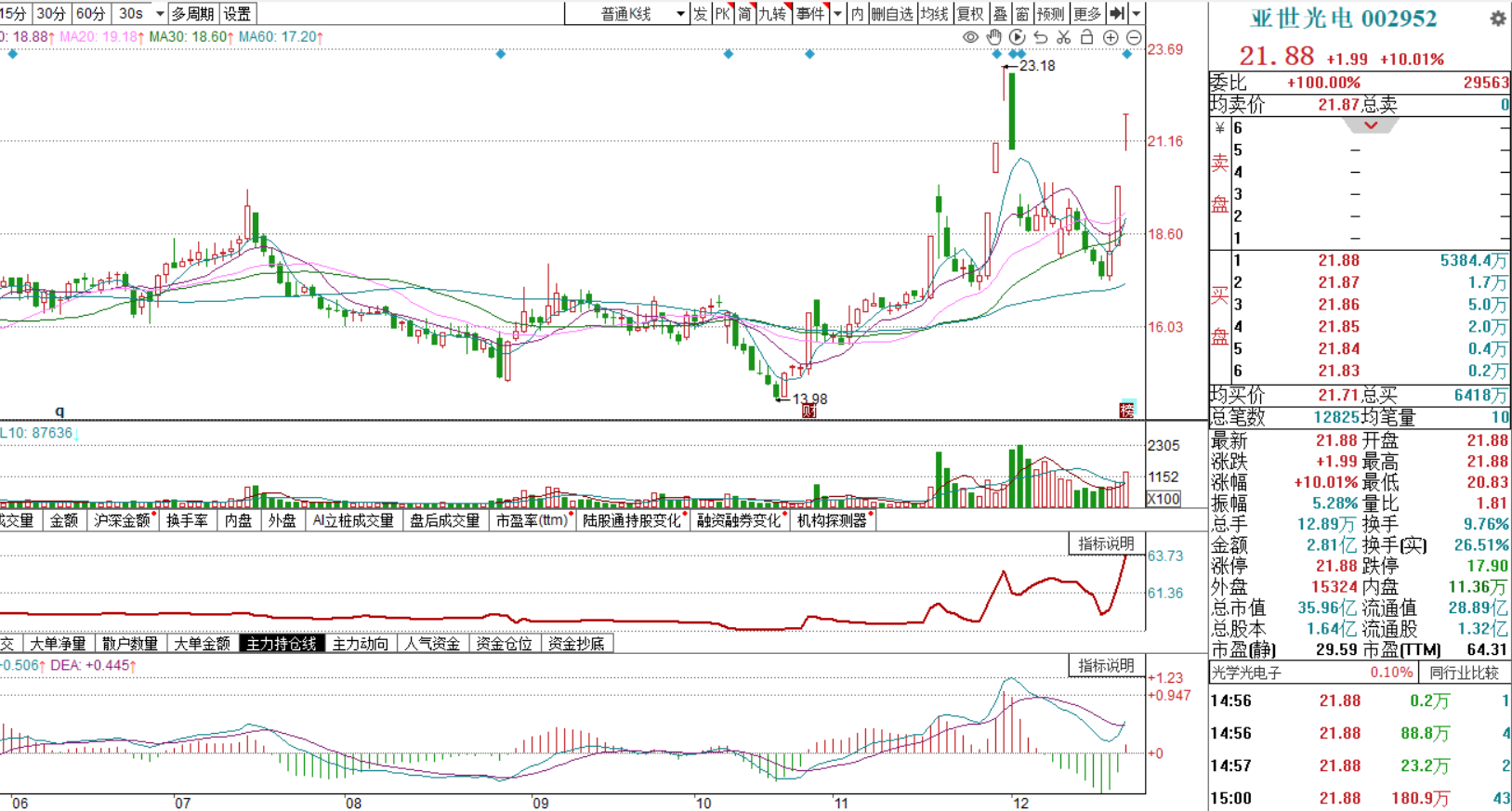Switch to the 外盘 indicator tab
The width and height of the screenshot is (1512, 811).
[282, 520]
